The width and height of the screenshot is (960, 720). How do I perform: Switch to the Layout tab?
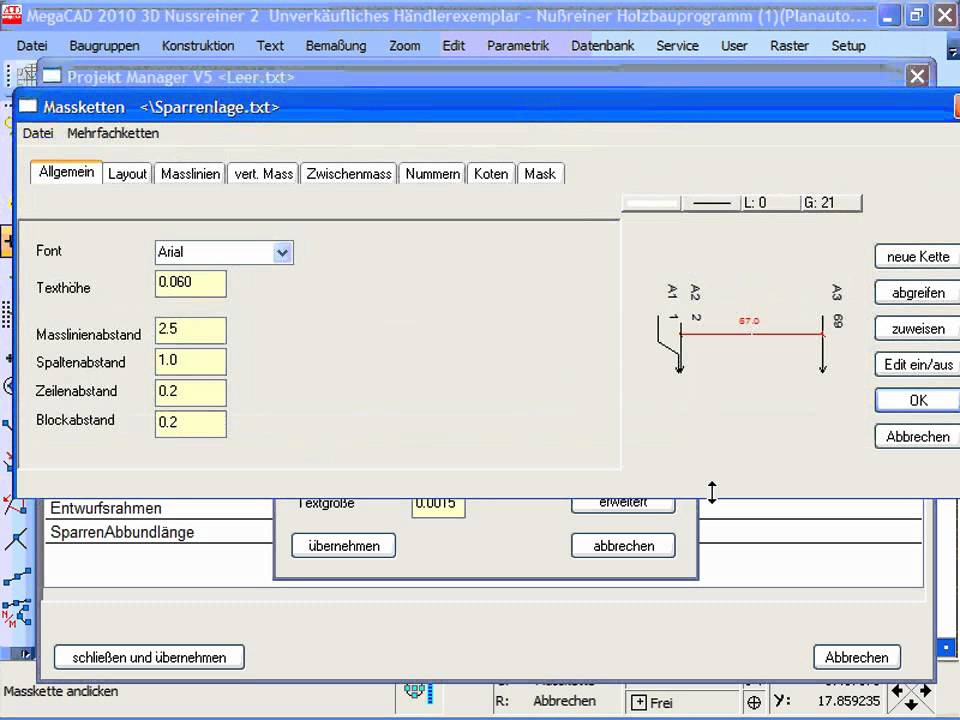(127, 174)
